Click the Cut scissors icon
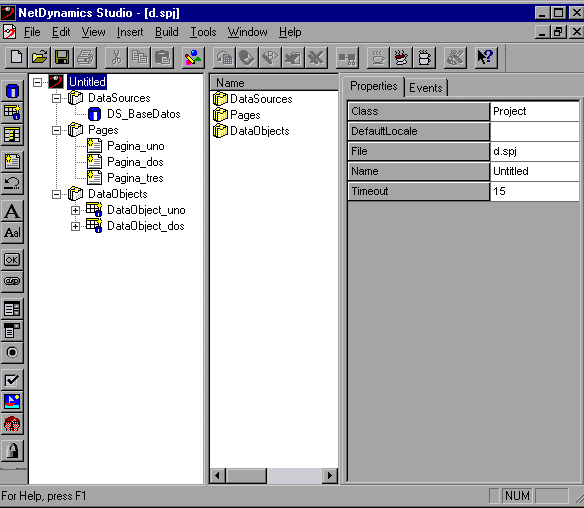Image resolution: width=584 pixels, height=508 pixels. (x=116, y=58)
